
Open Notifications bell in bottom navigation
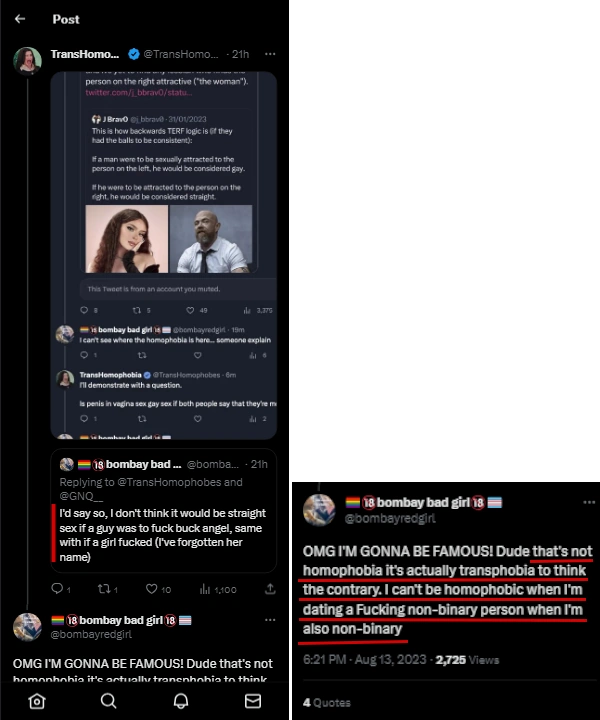click(x=181, y=701)
